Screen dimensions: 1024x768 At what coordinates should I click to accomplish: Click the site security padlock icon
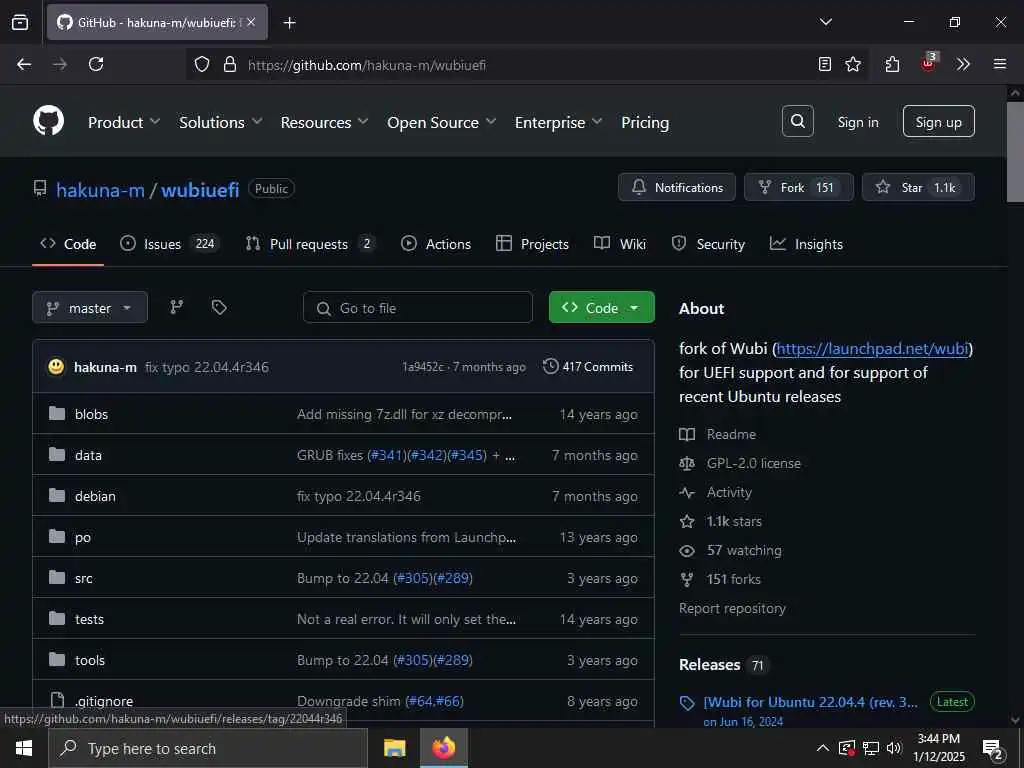[229, 64]
